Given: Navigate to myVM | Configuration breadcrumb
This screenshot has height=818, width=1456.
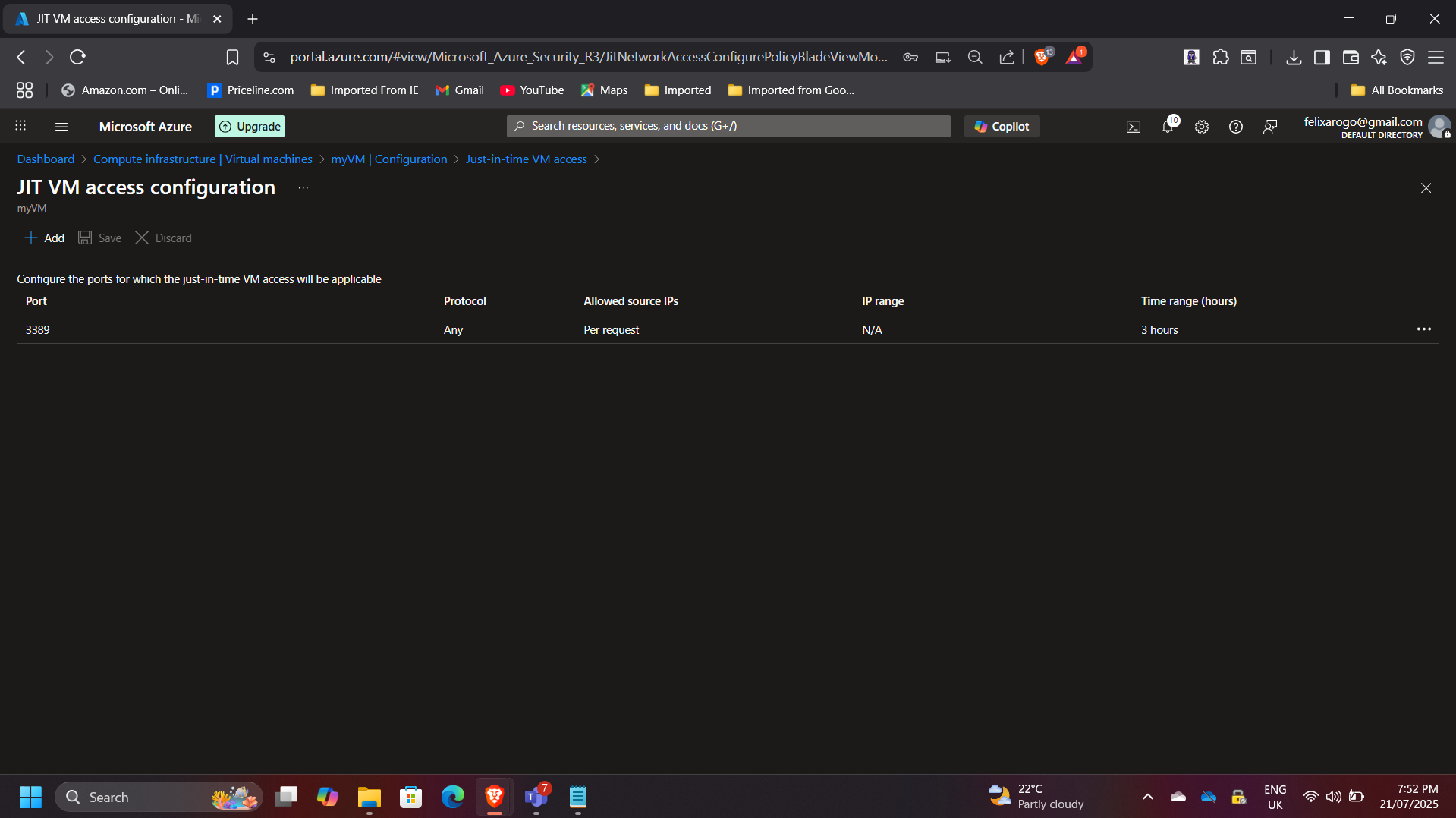Looking at the screenshot, I should (388, 159).
